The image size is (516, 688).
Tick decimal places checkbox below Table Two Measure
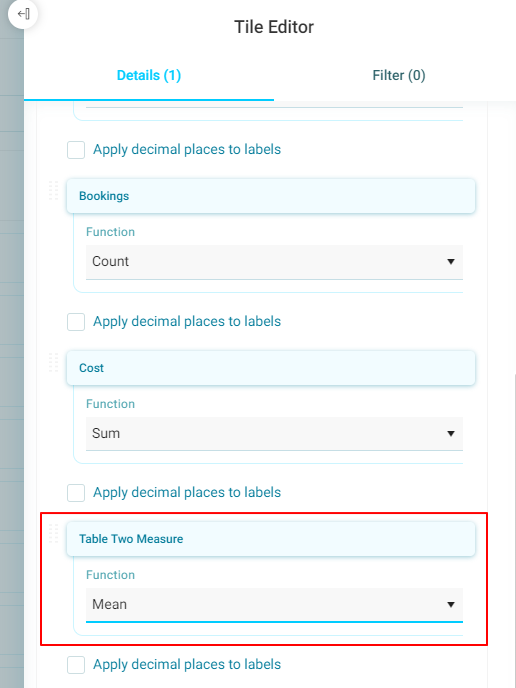[76, 665]
